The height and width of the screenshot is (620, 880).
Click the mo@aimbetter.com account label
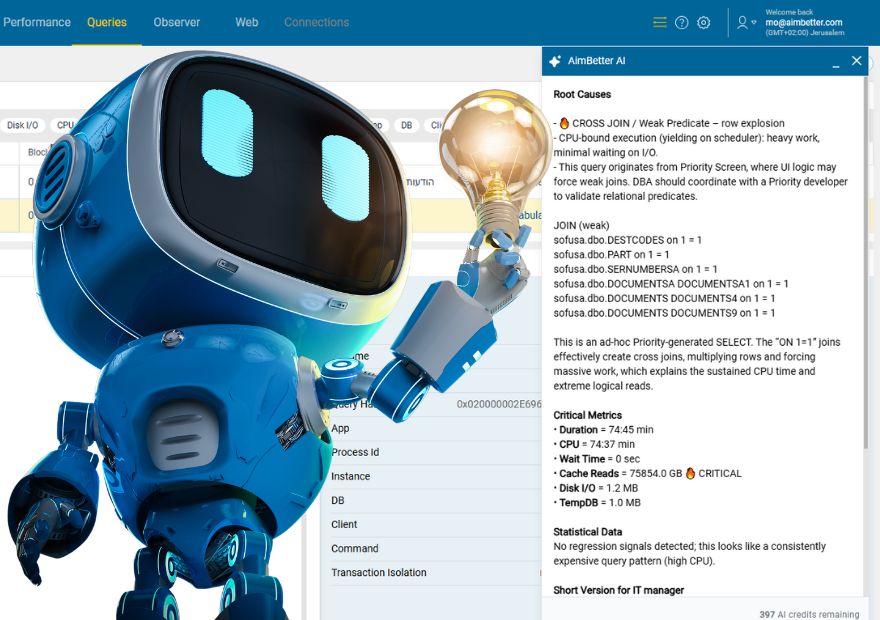click(803, 22)
